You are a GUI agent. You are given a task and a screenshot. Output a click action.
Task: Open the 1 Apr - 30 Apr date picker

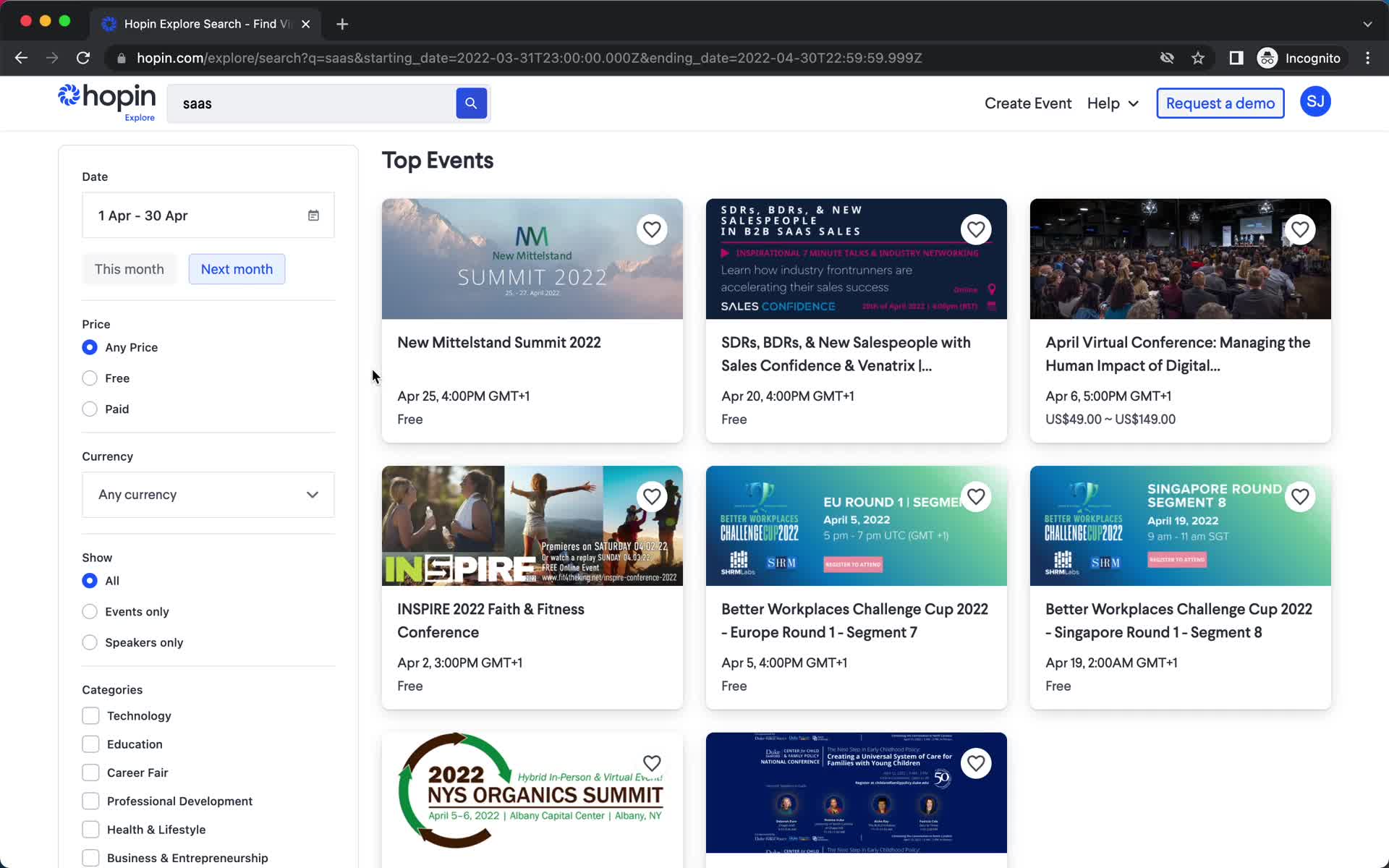(x=208, y=216)
